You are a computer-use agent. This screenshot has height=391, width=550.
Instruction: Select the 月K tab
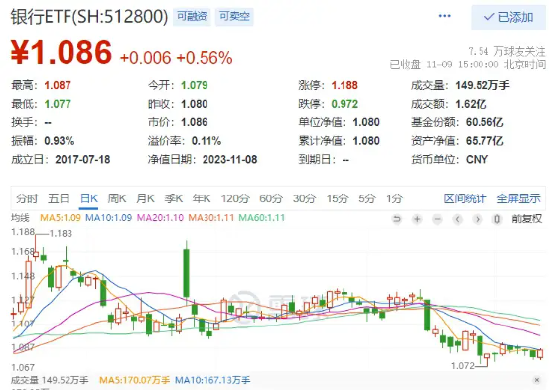(145, 198)
